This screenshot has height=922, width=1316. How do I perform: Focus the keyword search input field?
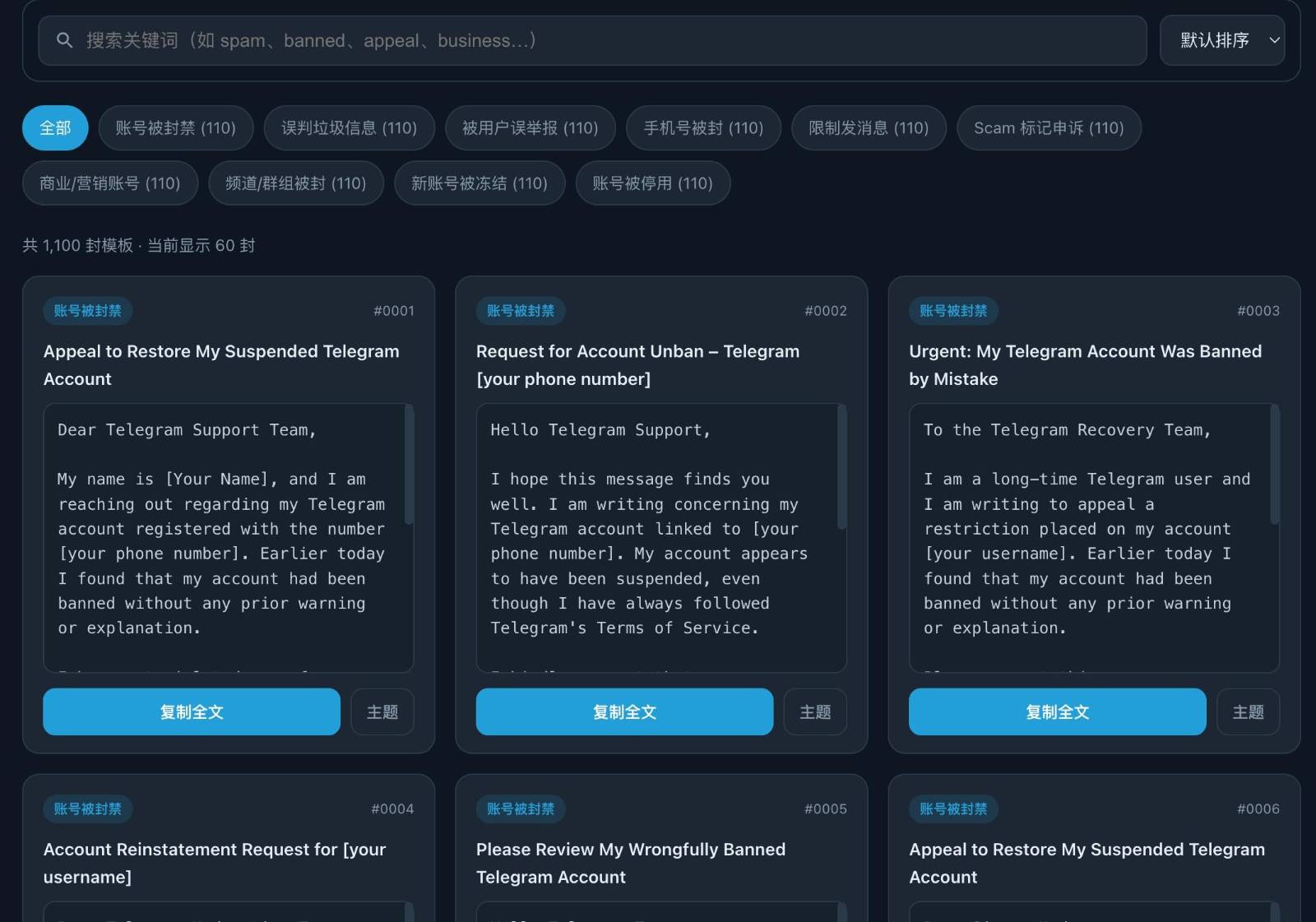[x=592, y=40]
